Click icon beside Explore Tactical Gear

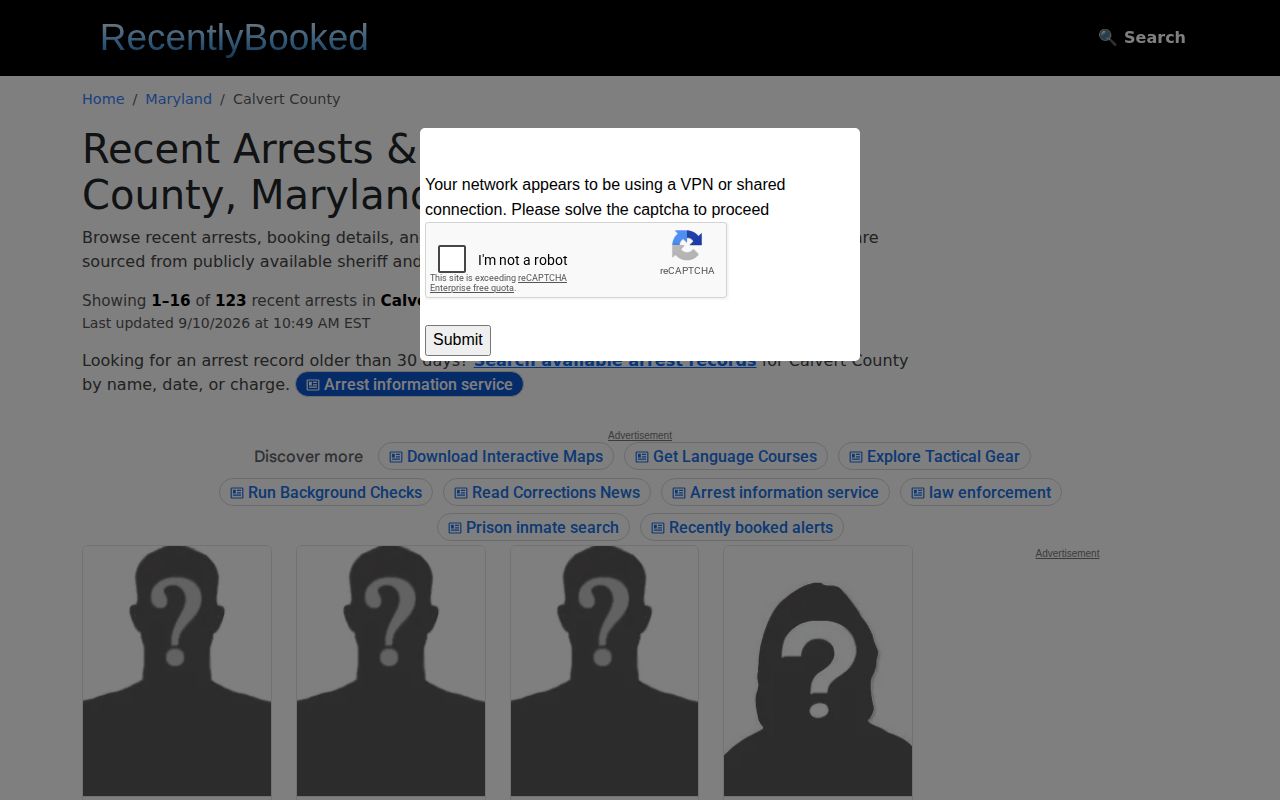click(856, 457)
